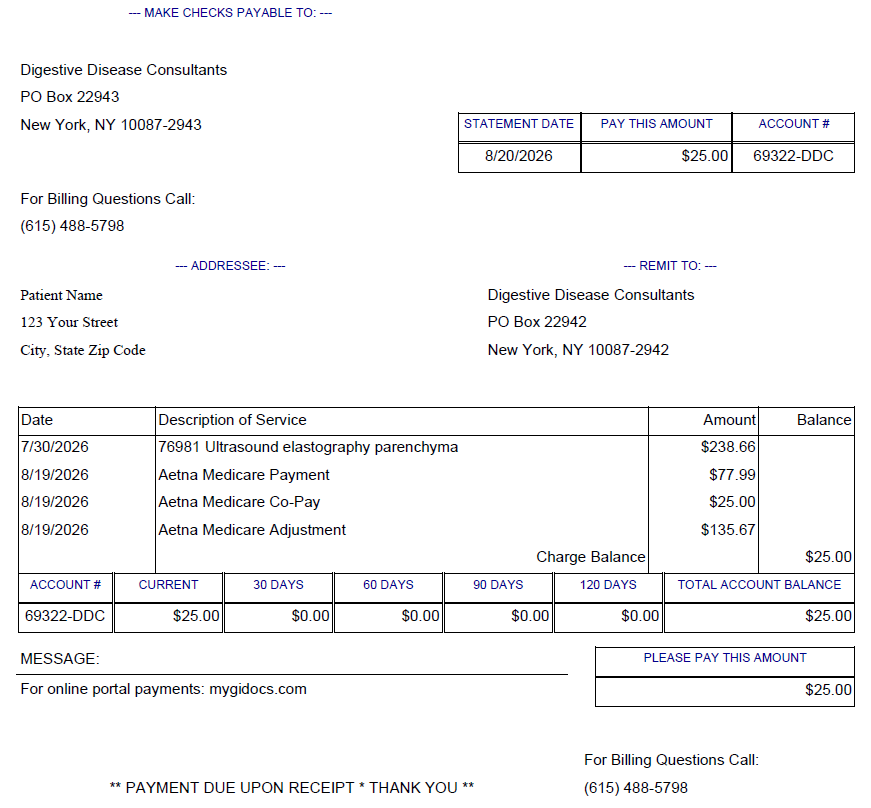Click the 'PAYMENT DUE UPON RECEIPT' footer
Screen dimensions: 871x808
292,788
